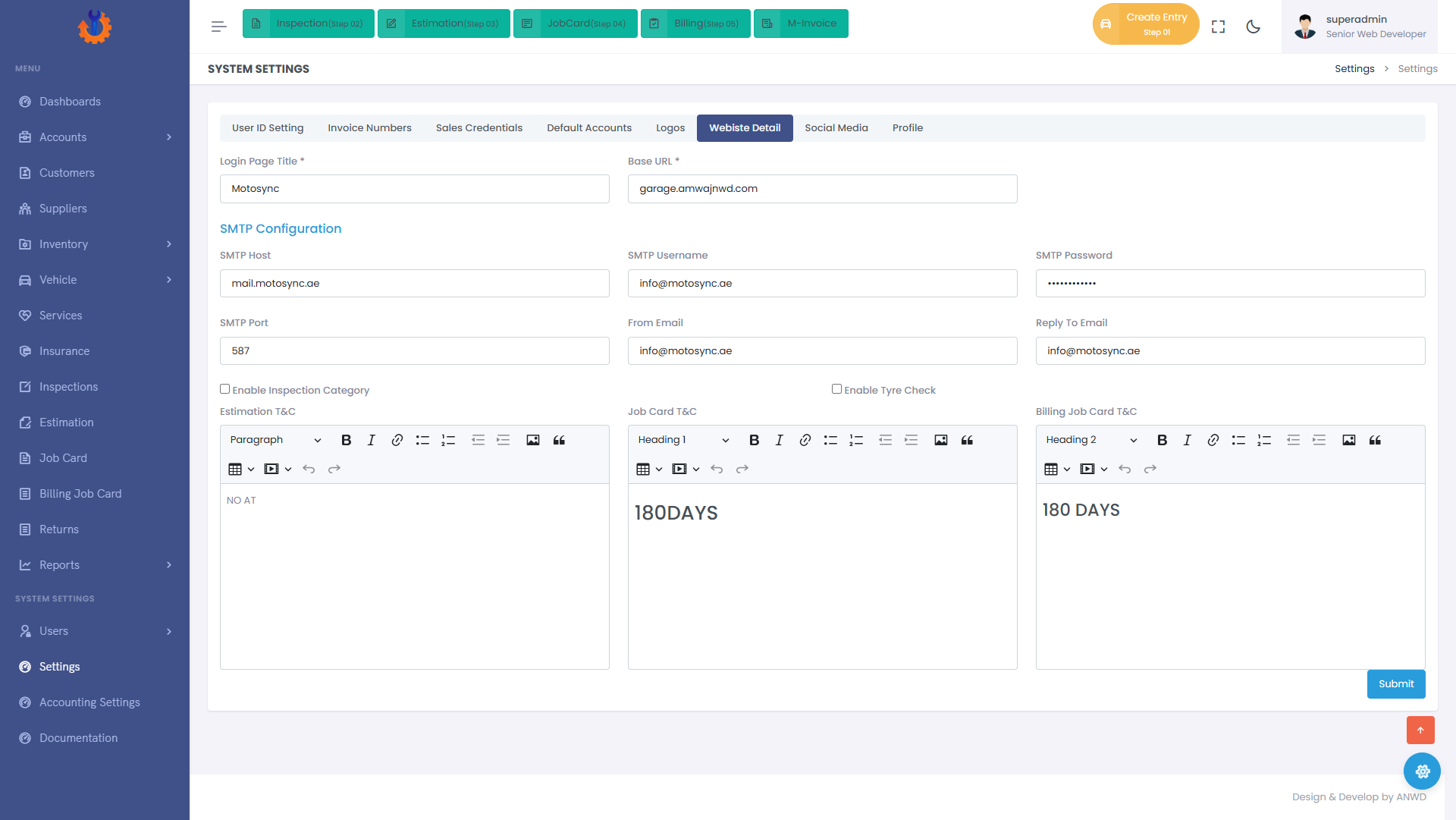Open the Profile tab

click(908, 128)
